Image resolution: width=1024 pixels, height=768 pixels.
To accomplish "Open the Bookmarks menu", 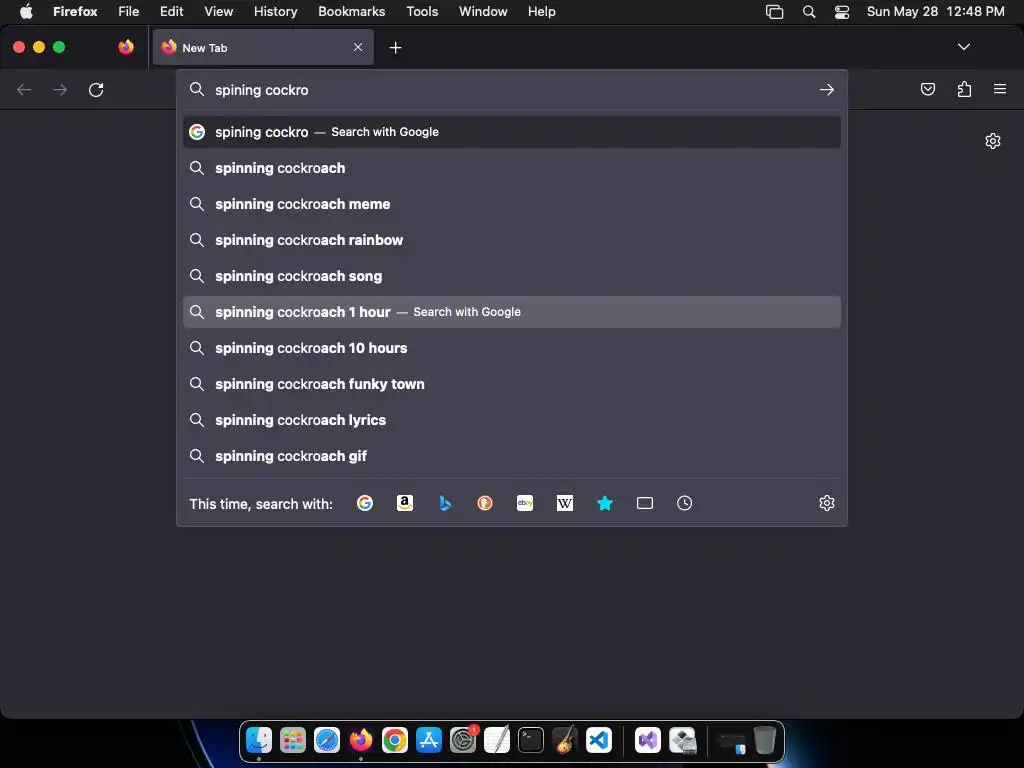I will click(x=351, y=12).
